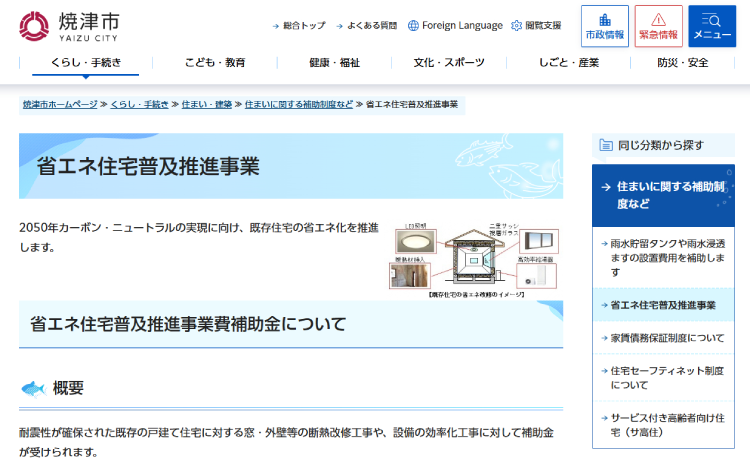Open the 緊急情報 warning icon button
Image resolution: width=750 pixels, height=470 pixels.
click(x=658, y=26)
